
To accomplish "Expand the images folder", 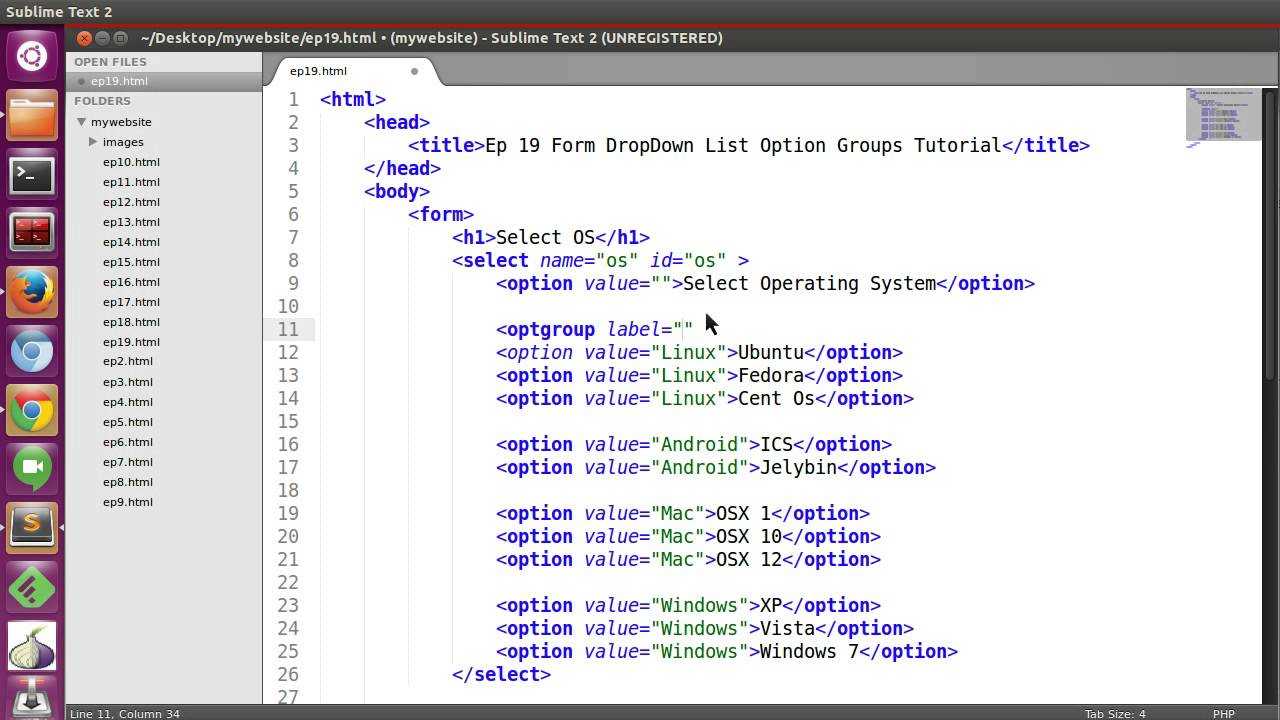I will tap(93, 142).
